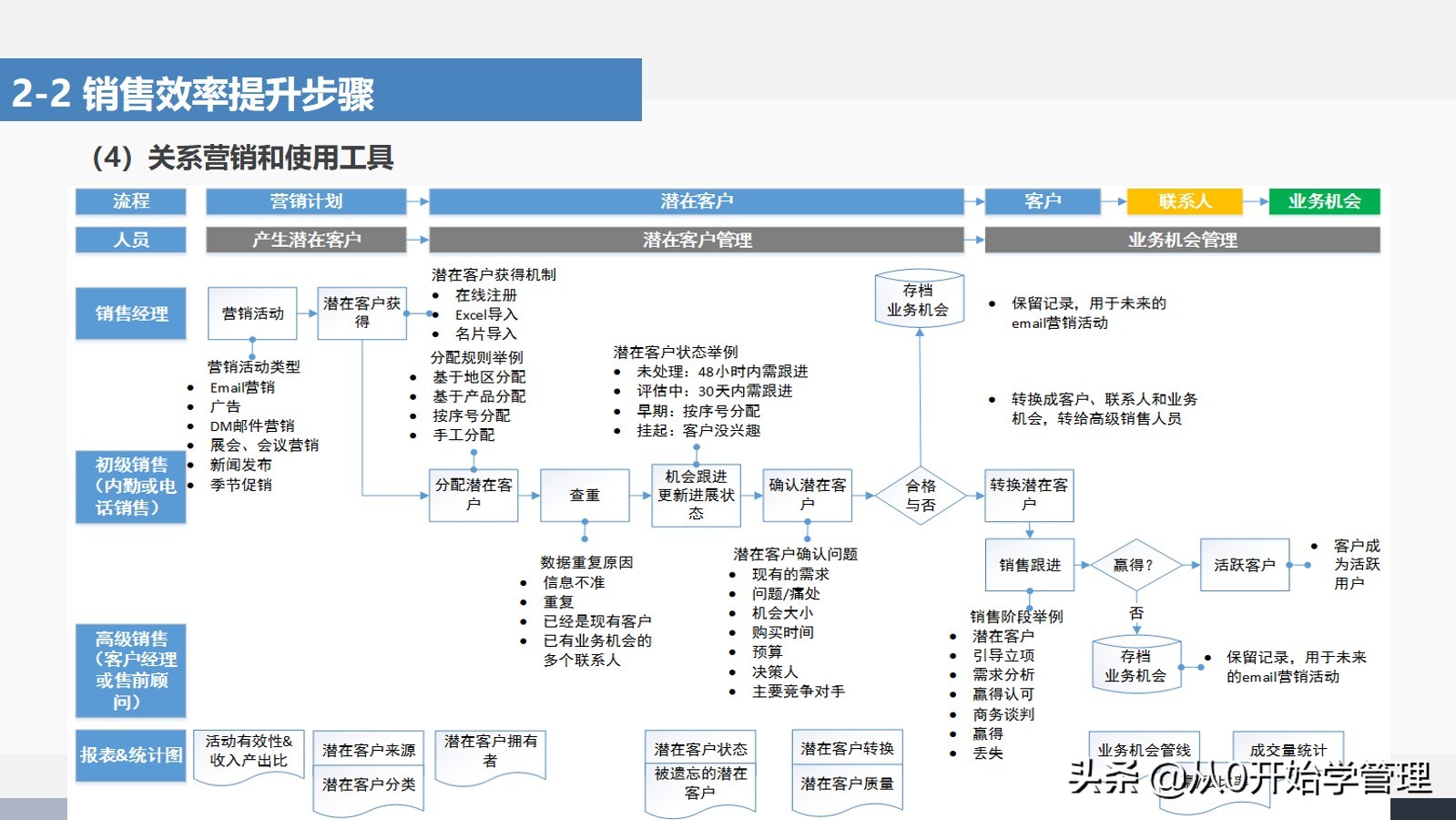Click the 潜在客户转换 report box
The width and height of the screenshot is (1456, 820).
point(847,747)
